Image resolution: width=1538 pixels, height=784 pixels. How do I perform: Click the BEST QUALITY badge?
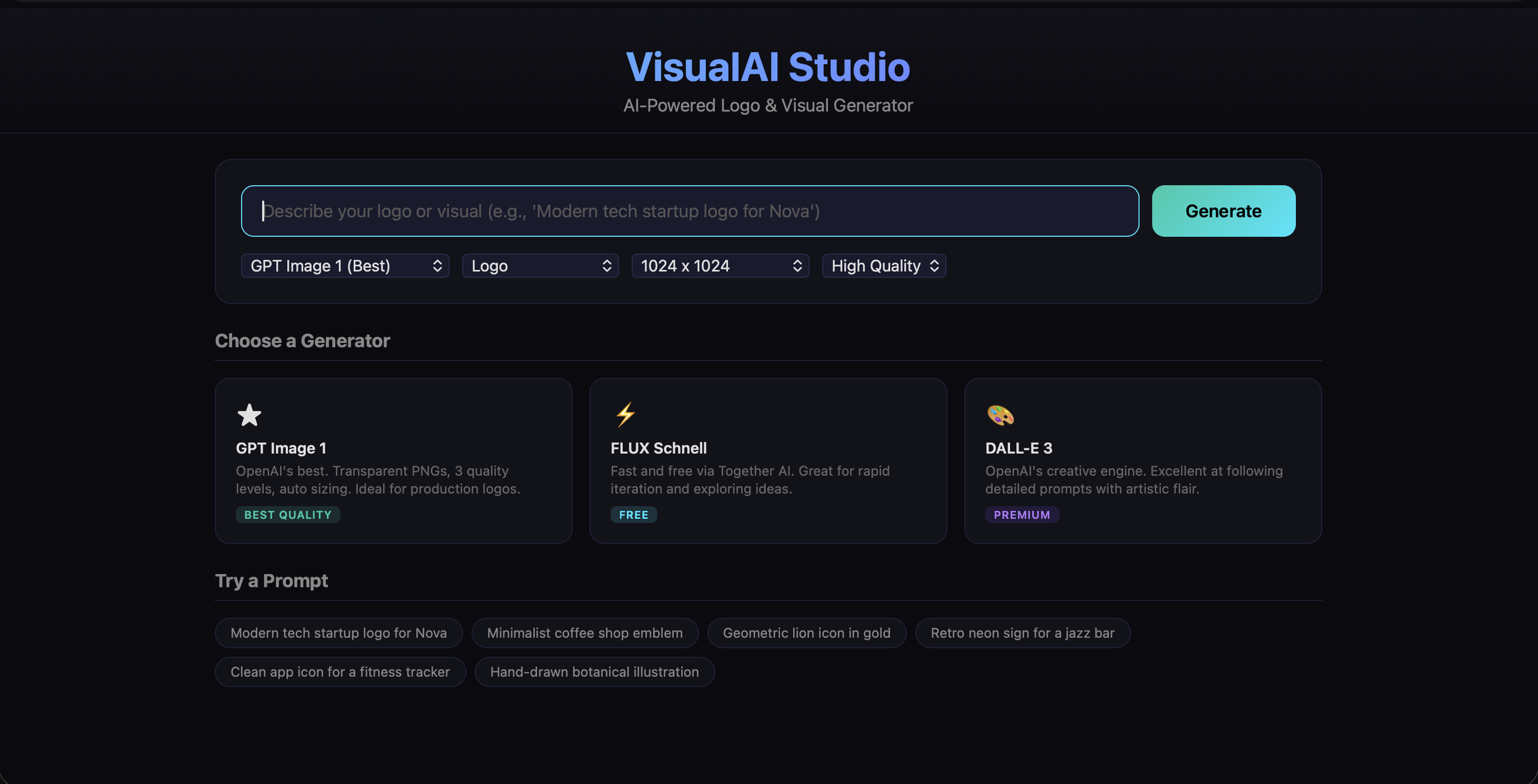[288, 515]
